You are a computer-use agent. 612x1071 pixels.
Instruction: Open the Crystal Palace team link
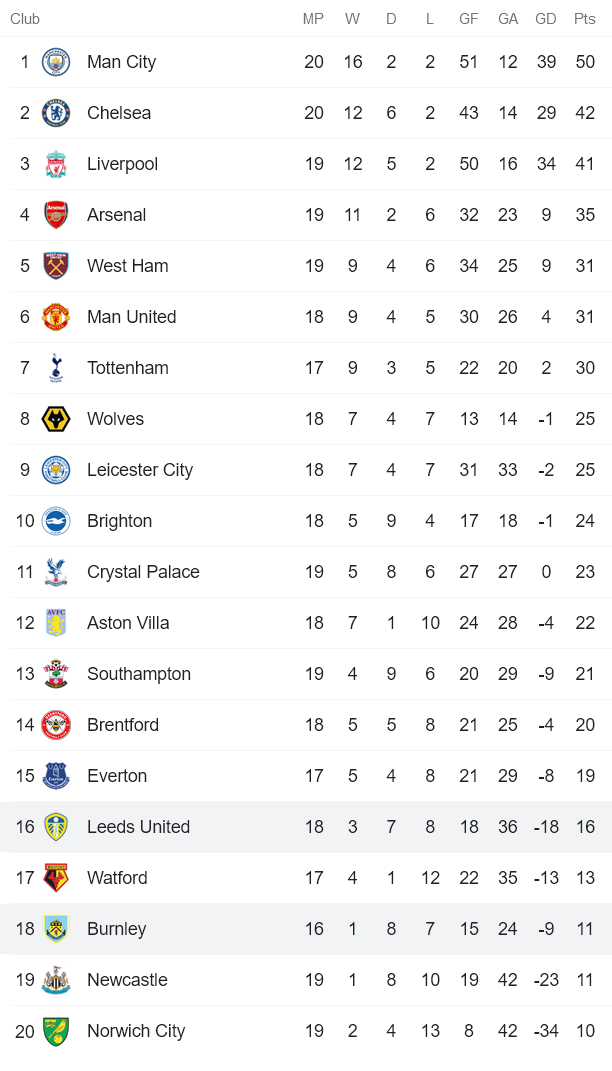(143, 572)
